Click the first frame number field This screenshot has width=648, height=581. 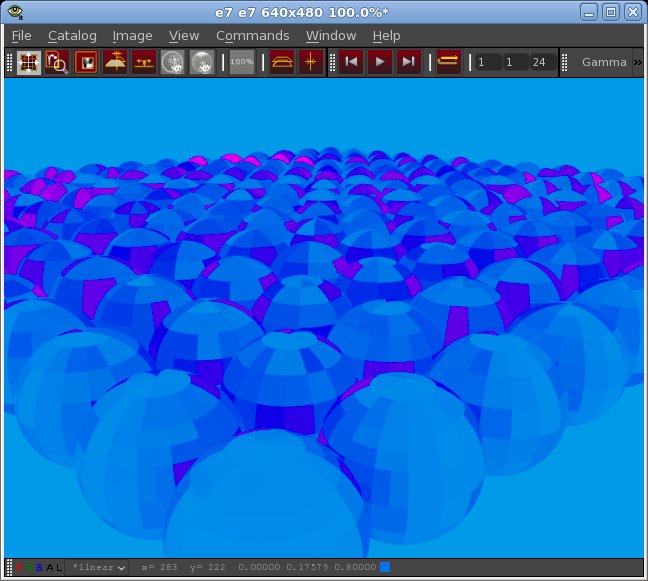click(488, 62)
